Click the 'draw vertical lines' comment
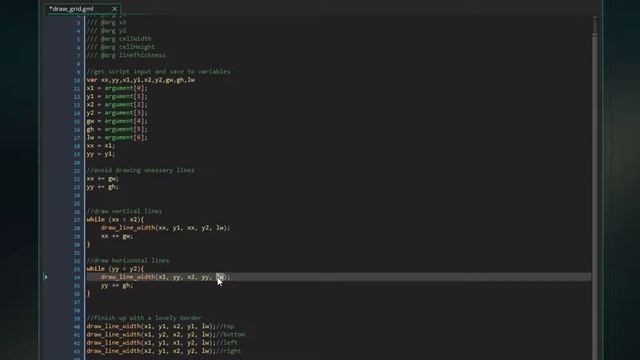The image size is (640, 360). (x=124, y=211)
